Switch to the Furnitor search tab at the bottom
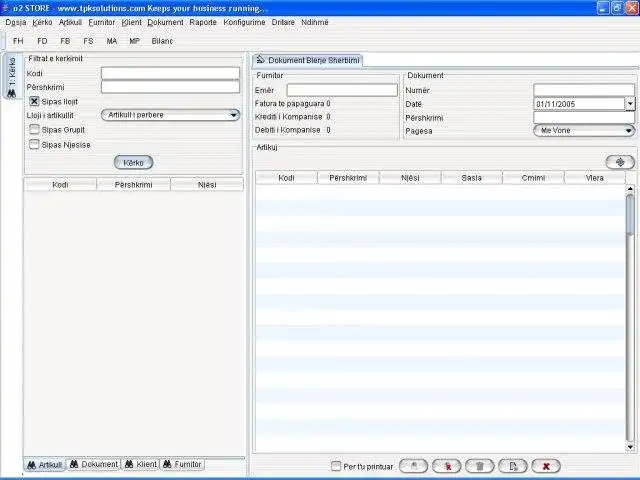This screenshot has width=640, height=480. point(182,464)
